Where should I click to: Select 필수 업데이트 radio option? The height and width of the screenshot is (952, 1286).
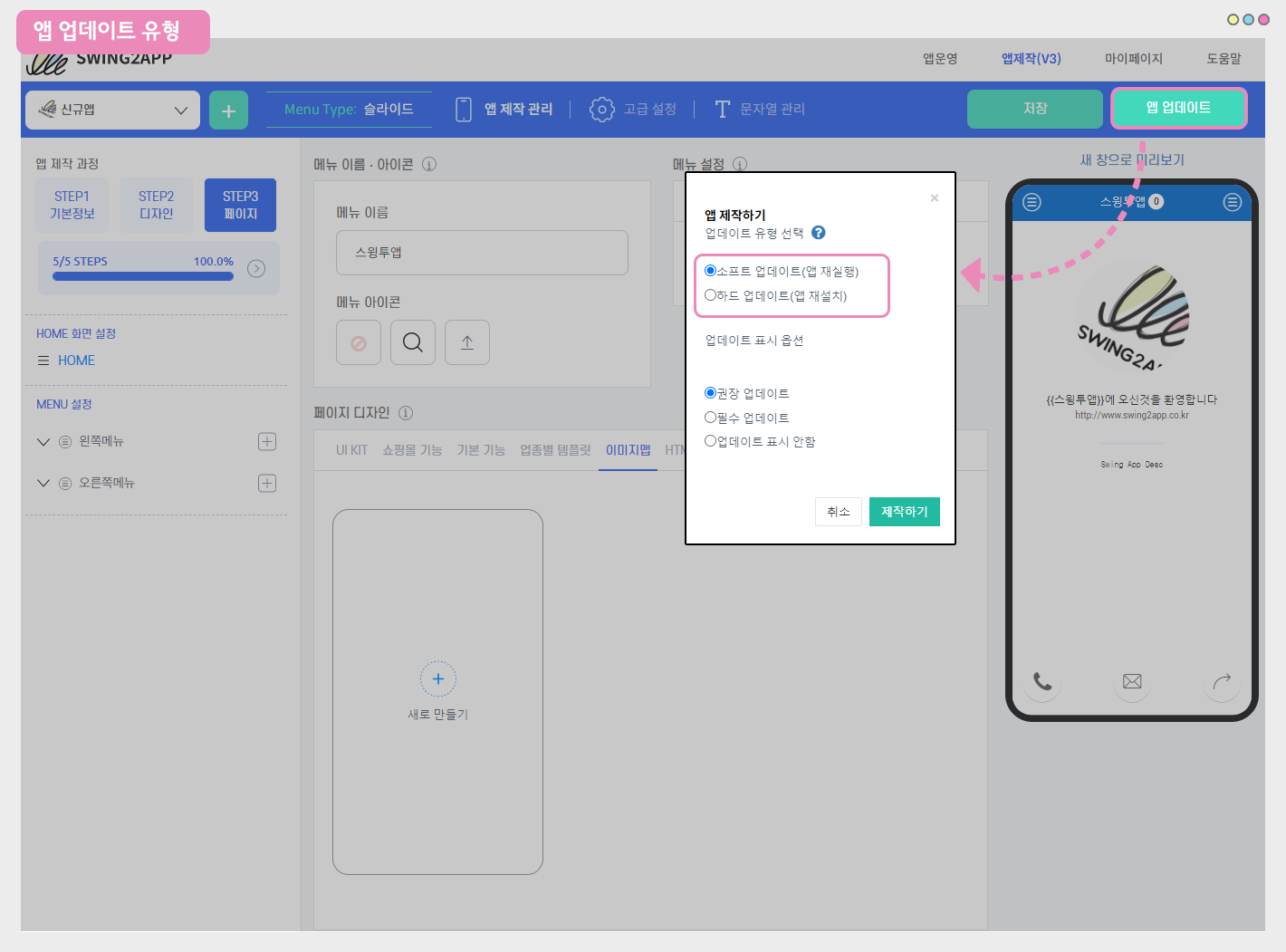tap(711, 418)
